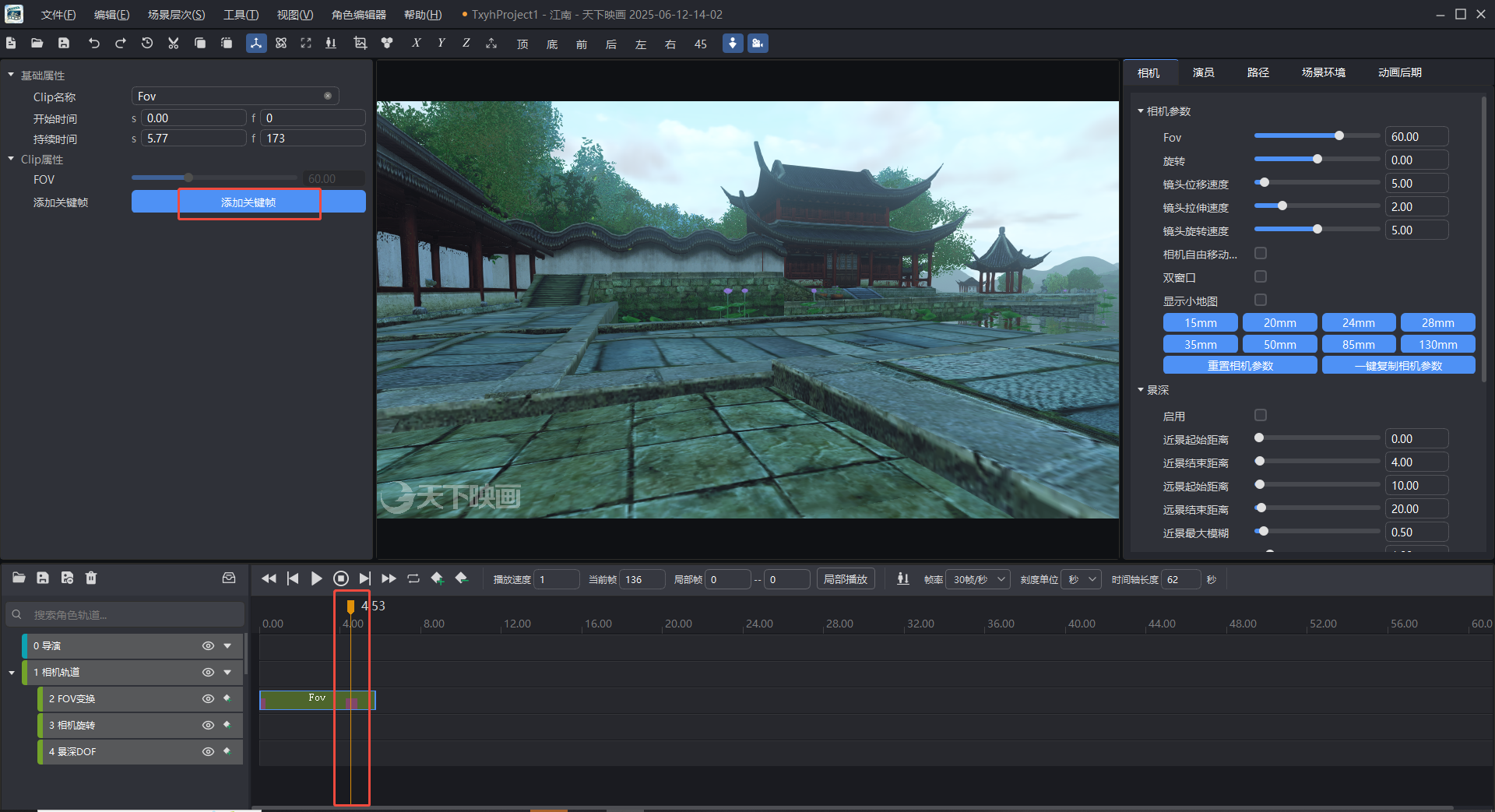The image size is (1495, 812).
Task: Collapse the 景深 section
Action: pos(1141,390)
